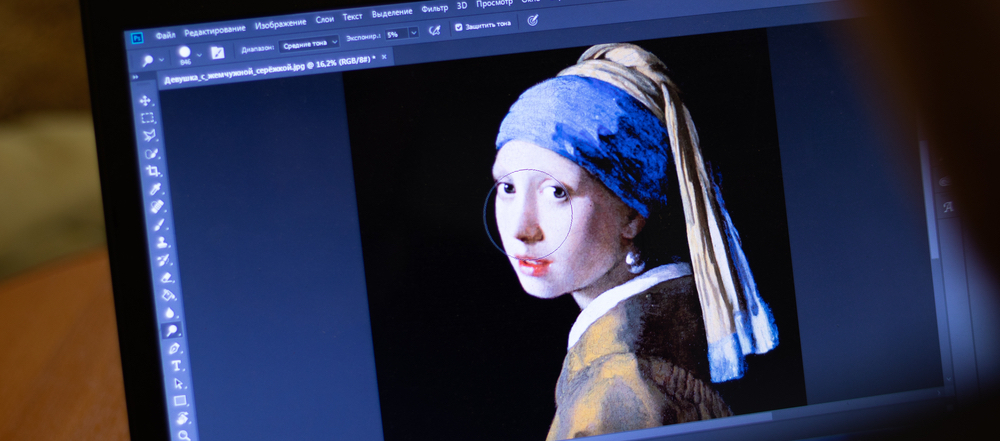1000x441 pixels.
Task: Select the Zoom magnifier tool
Action: tap(184, 435)
